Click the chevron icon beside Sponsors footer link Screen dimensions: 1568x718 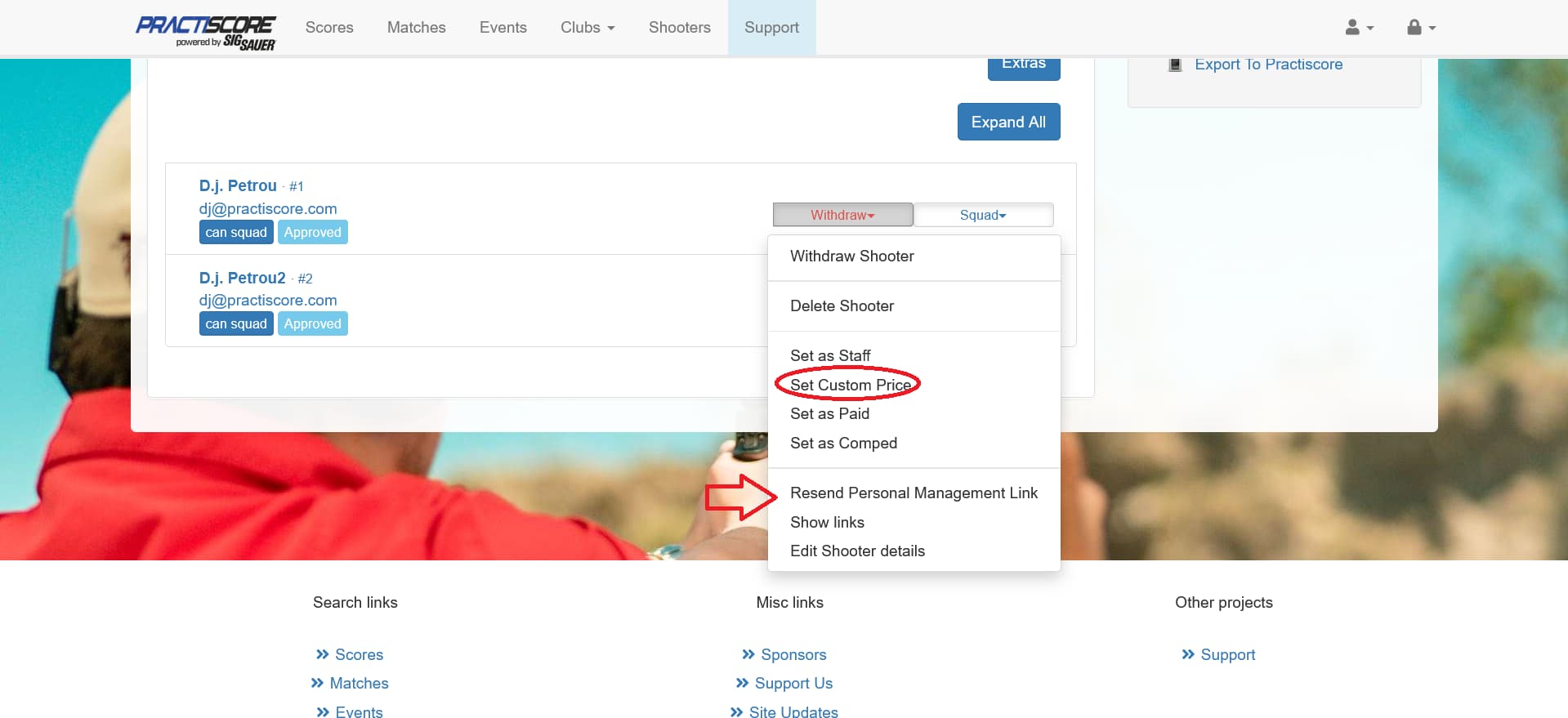pos(748,654)
